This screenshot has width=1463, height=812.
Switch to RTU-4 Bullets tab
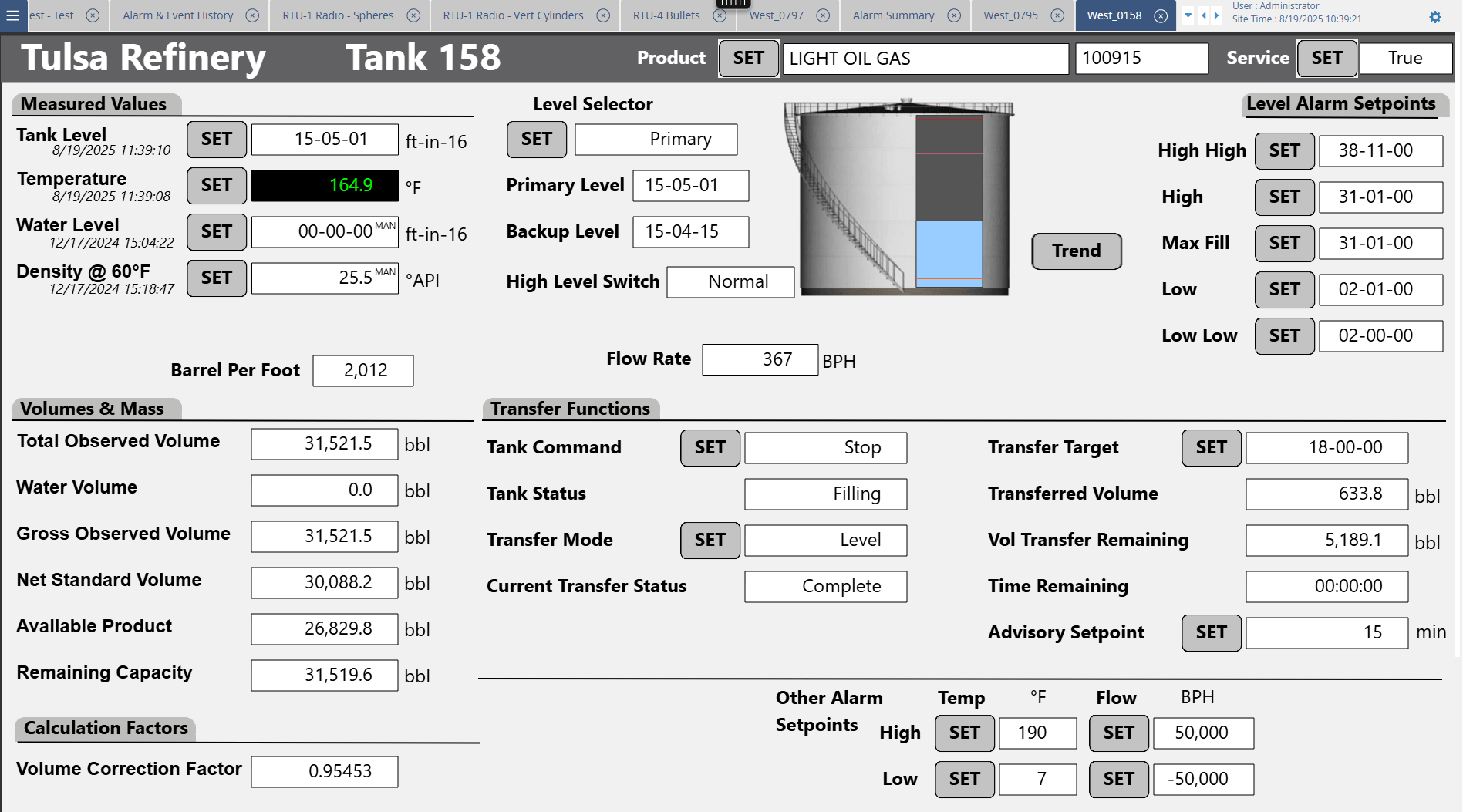(666, 15)
